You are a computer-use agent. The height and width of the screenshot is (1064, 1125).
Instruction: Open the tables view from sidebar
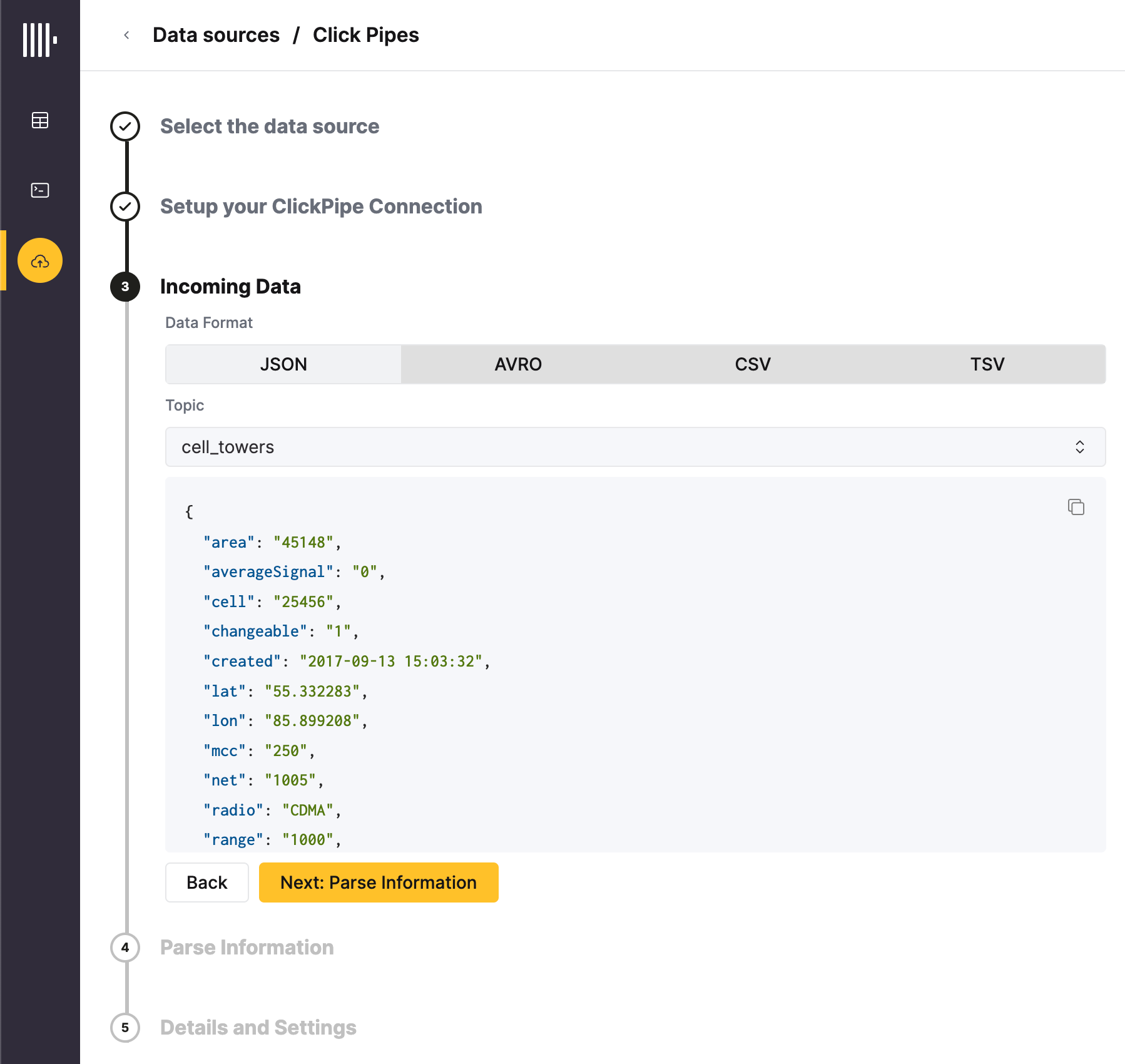[40, 120]
